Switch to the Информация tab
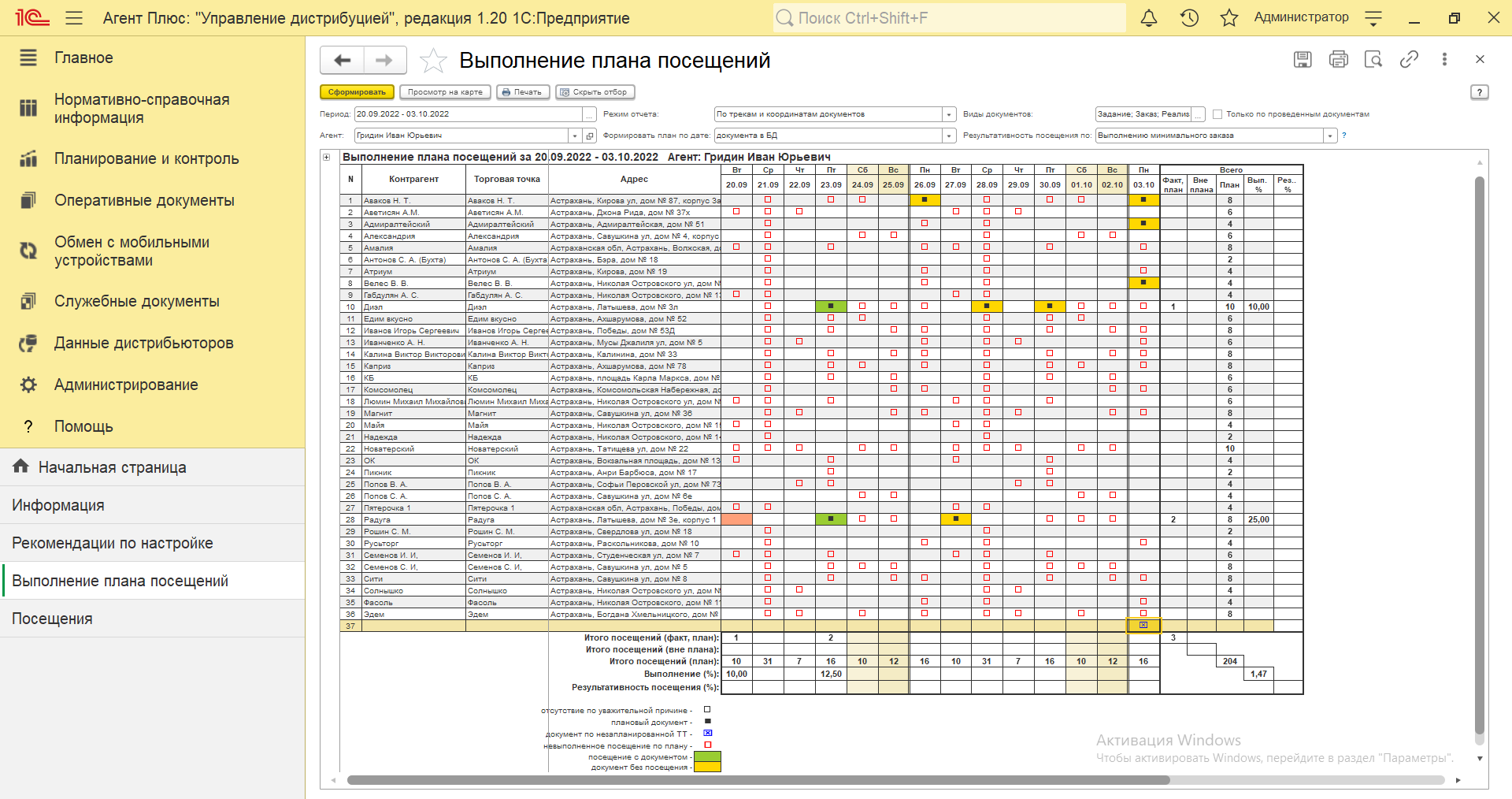Screen dimensions: 1512x799 click(x=152, y=505)
